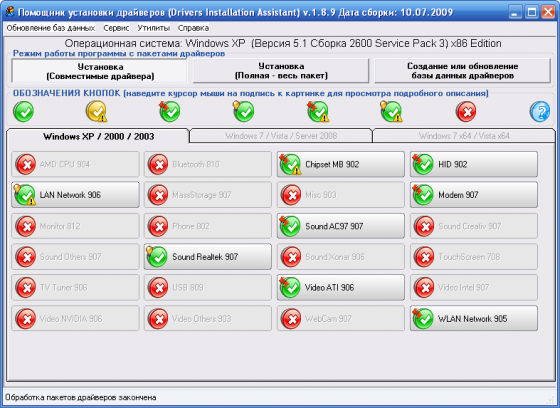Minimize the Drivers Installation Assistant window
560x408 pixels.
(x=514, y=12)
